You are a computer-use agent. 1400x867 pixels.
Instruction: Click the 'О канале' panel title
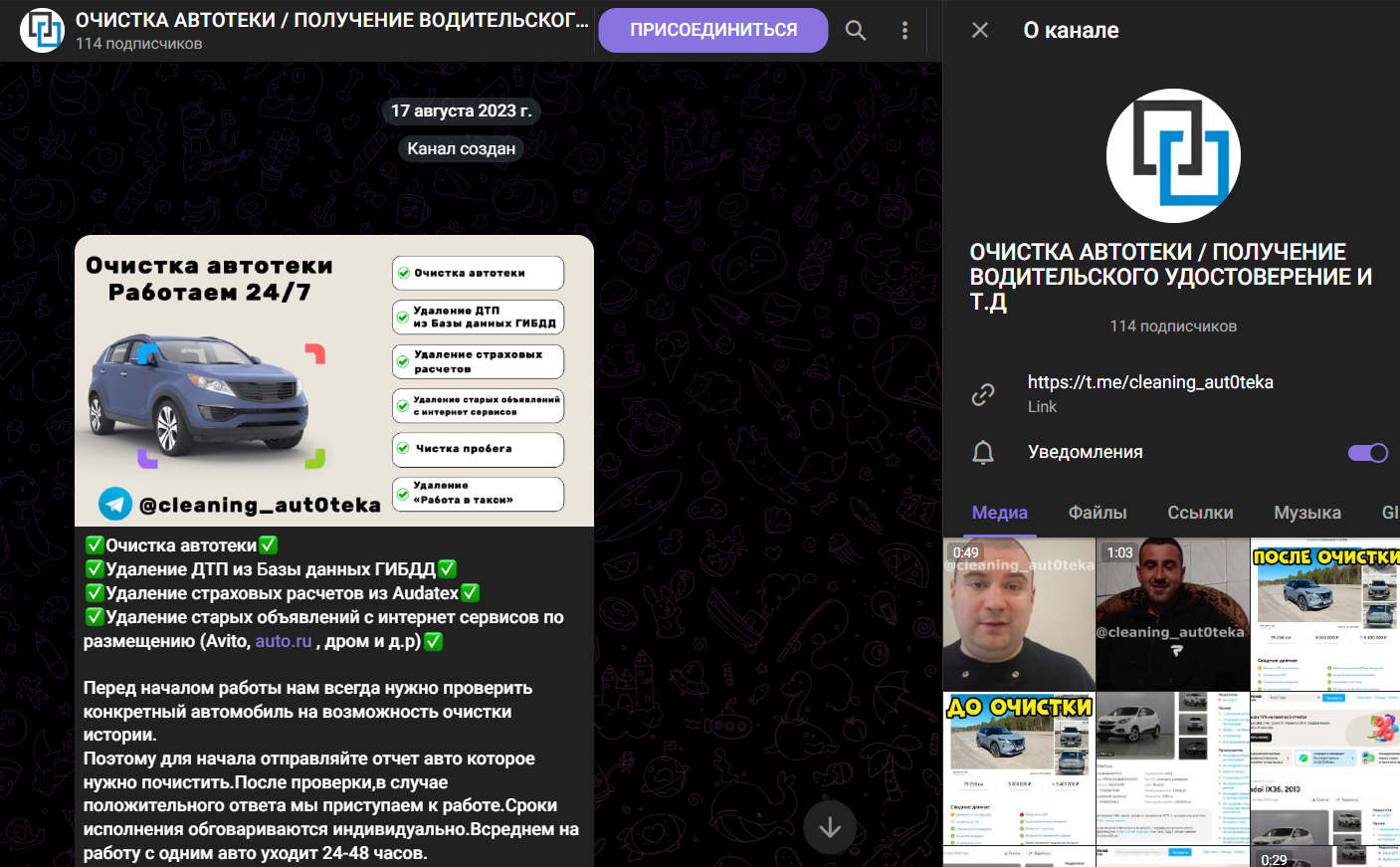1072,31
